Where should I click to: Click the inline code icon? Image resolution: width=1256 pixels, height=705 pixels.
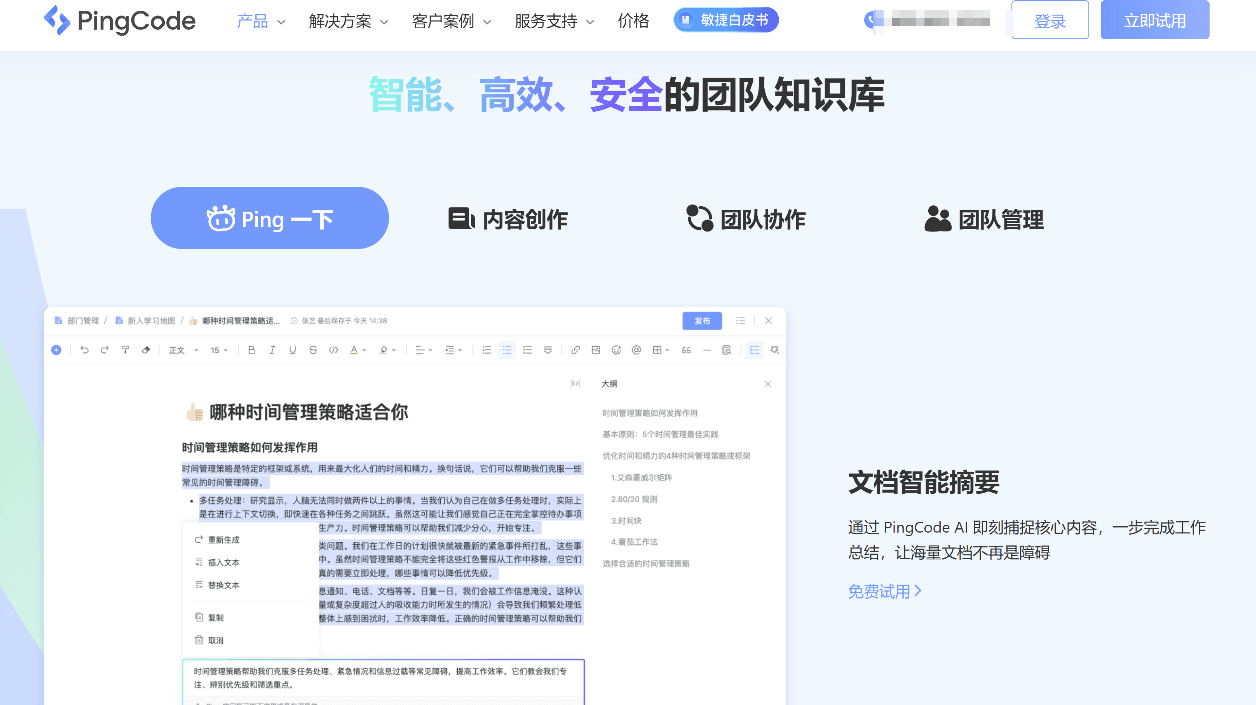tap(333, 350)
